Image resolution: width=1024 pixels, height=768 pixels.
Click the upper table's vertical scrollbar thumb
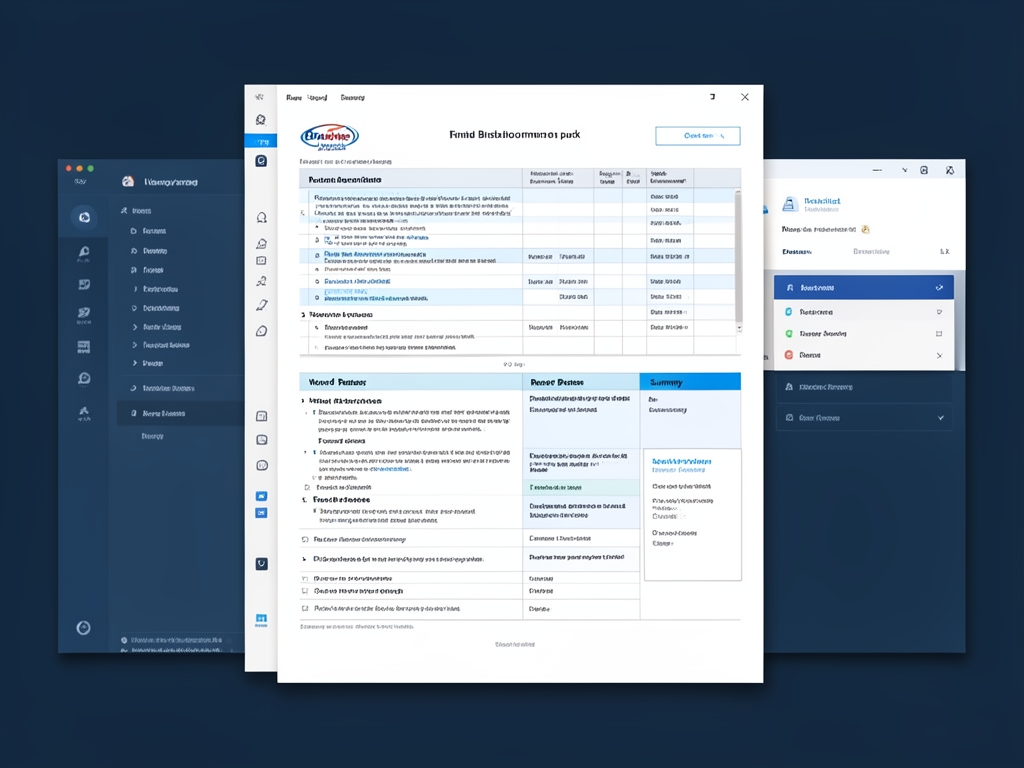point(739,255)
